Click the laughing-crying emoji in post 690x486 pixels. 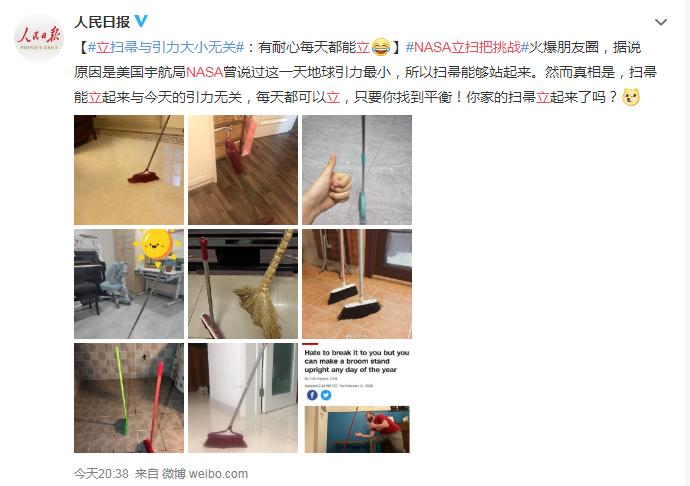click(381, 47)
